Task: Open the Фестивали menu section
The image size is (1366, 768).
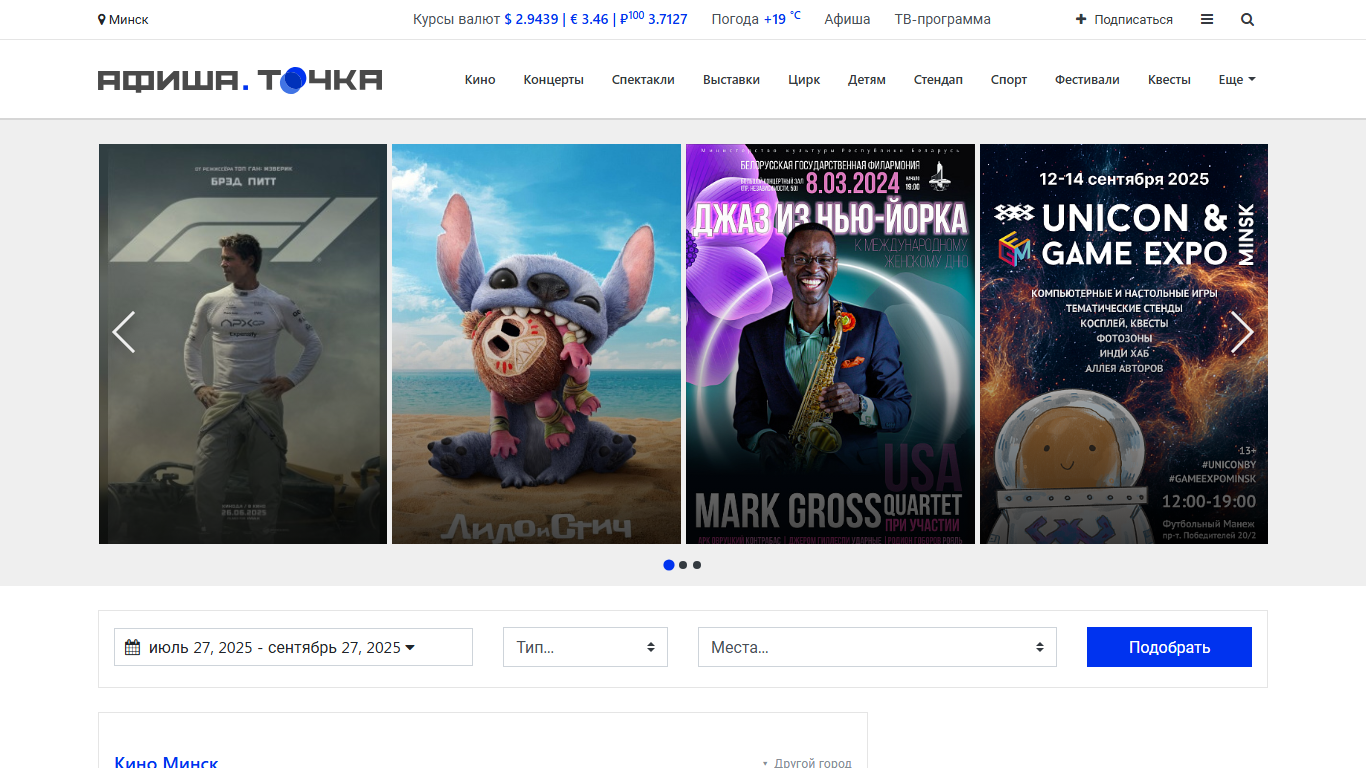Action: pos(1087,80)
